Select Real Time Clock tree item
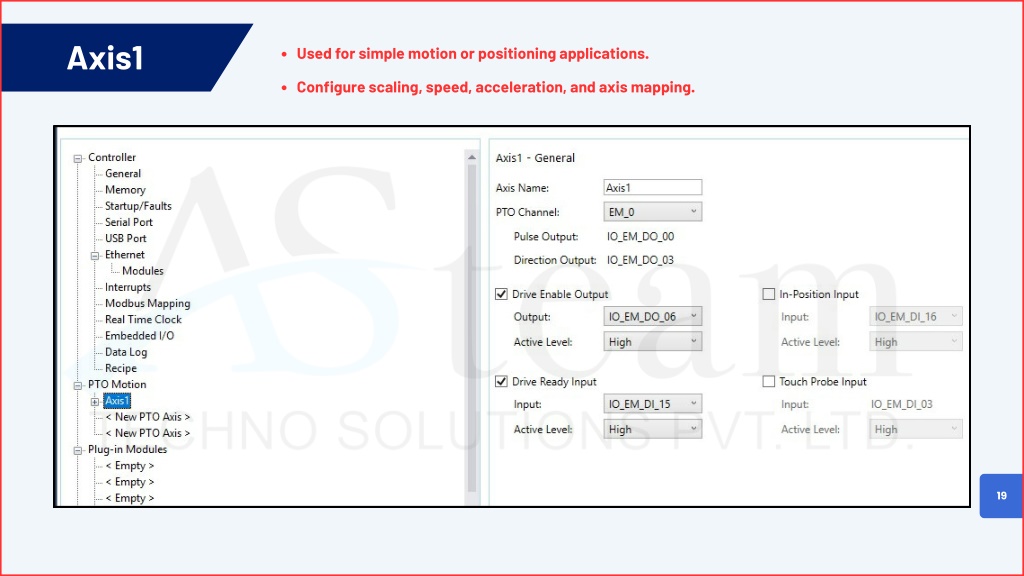 pyautogui.click(x=143, y=320)
